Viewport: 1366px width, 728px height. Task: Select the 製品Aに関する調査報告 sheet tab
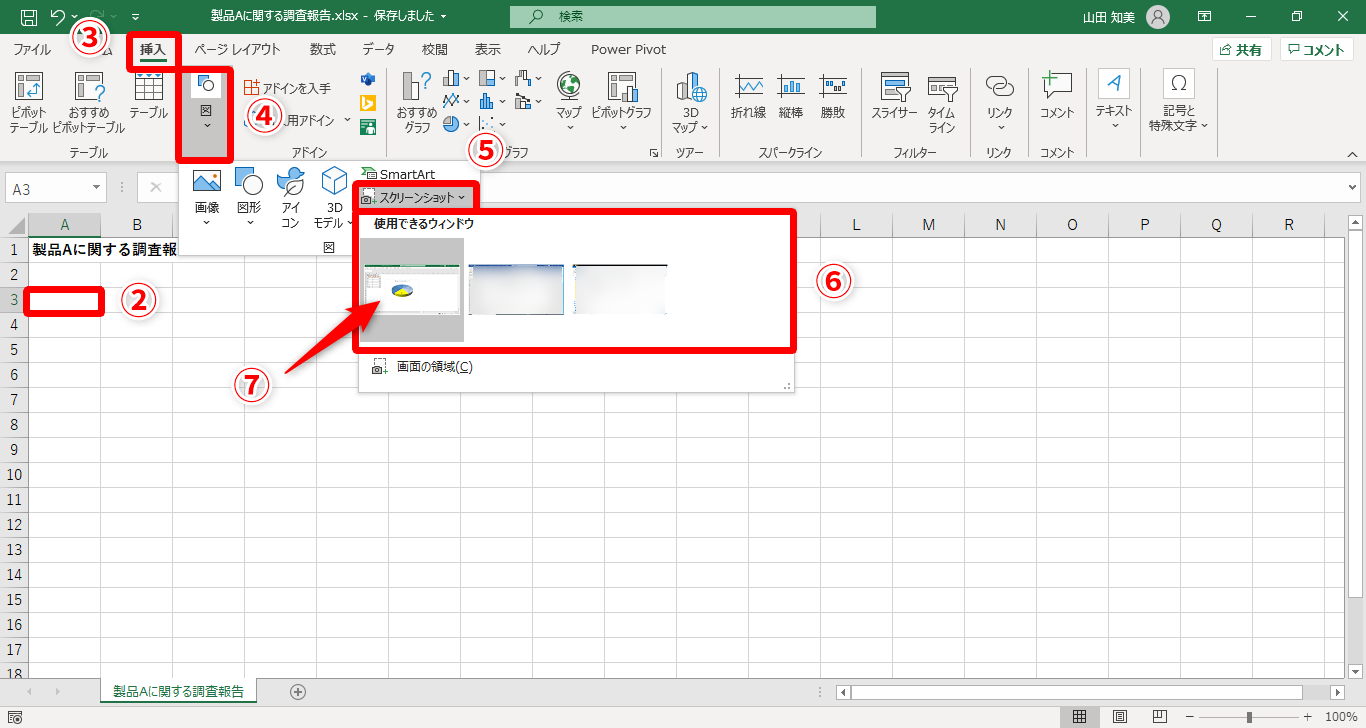(x=179, y=691)
